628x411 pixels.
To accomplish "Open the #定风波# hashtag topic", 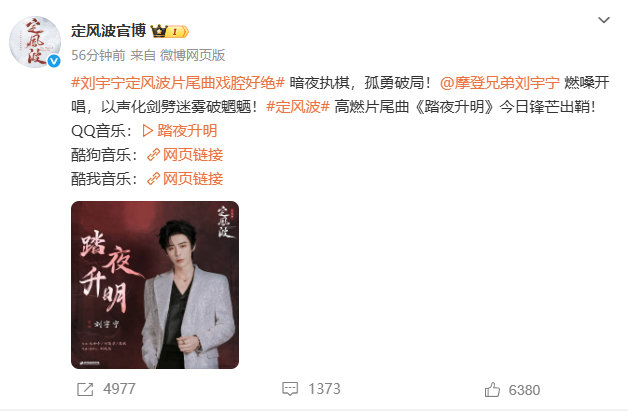I will coord(298,107).
